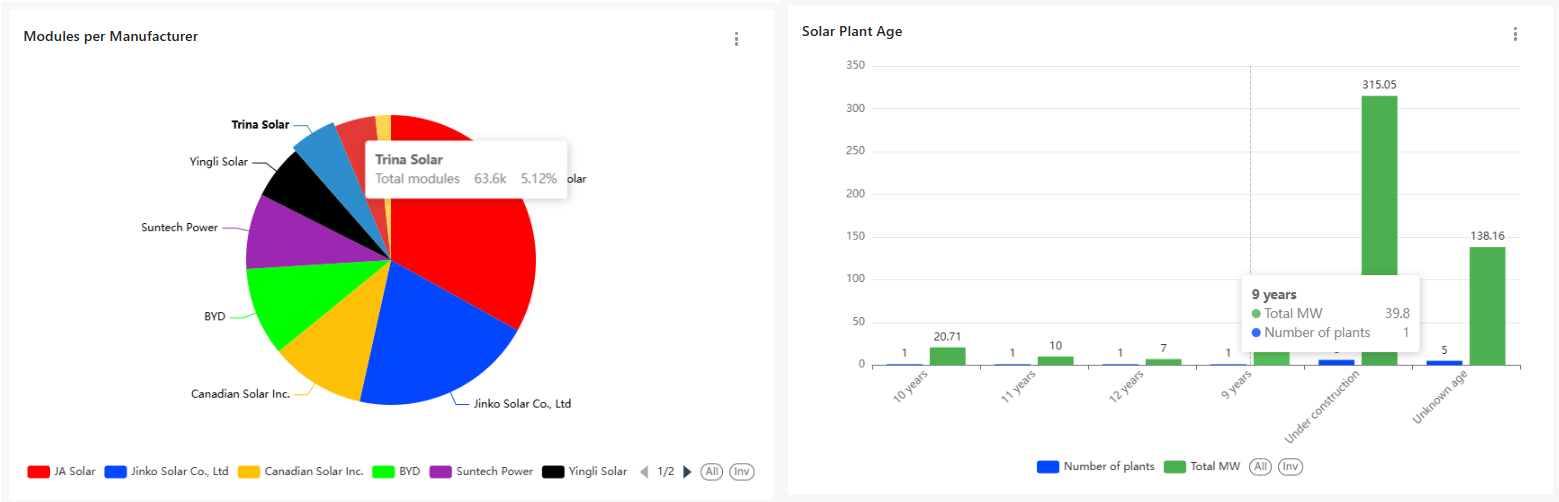Image resolution: width=1559 pixels, height=502 pixels.
Task: Go to next legend page arrow
Action: pyautogui.click(x=687, y=472)
